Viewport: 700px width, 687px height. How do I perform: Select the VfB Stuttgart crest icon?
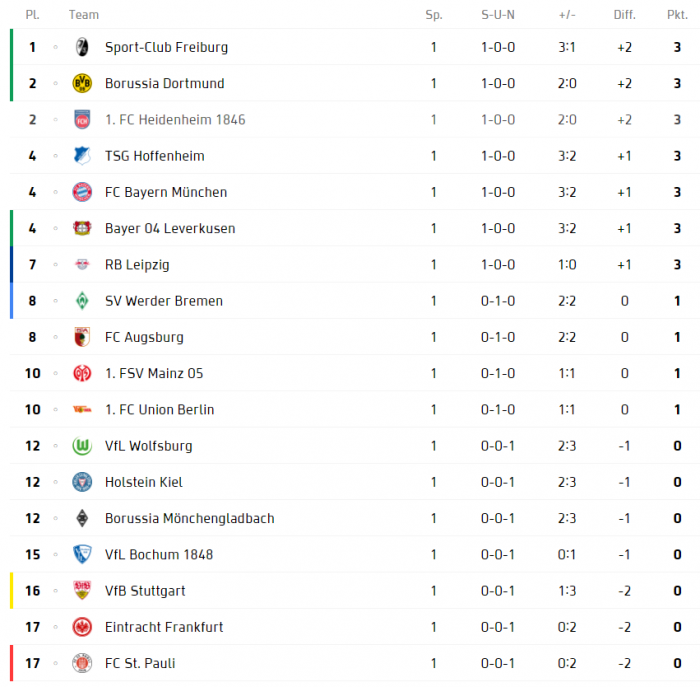(x=82, y=590)
